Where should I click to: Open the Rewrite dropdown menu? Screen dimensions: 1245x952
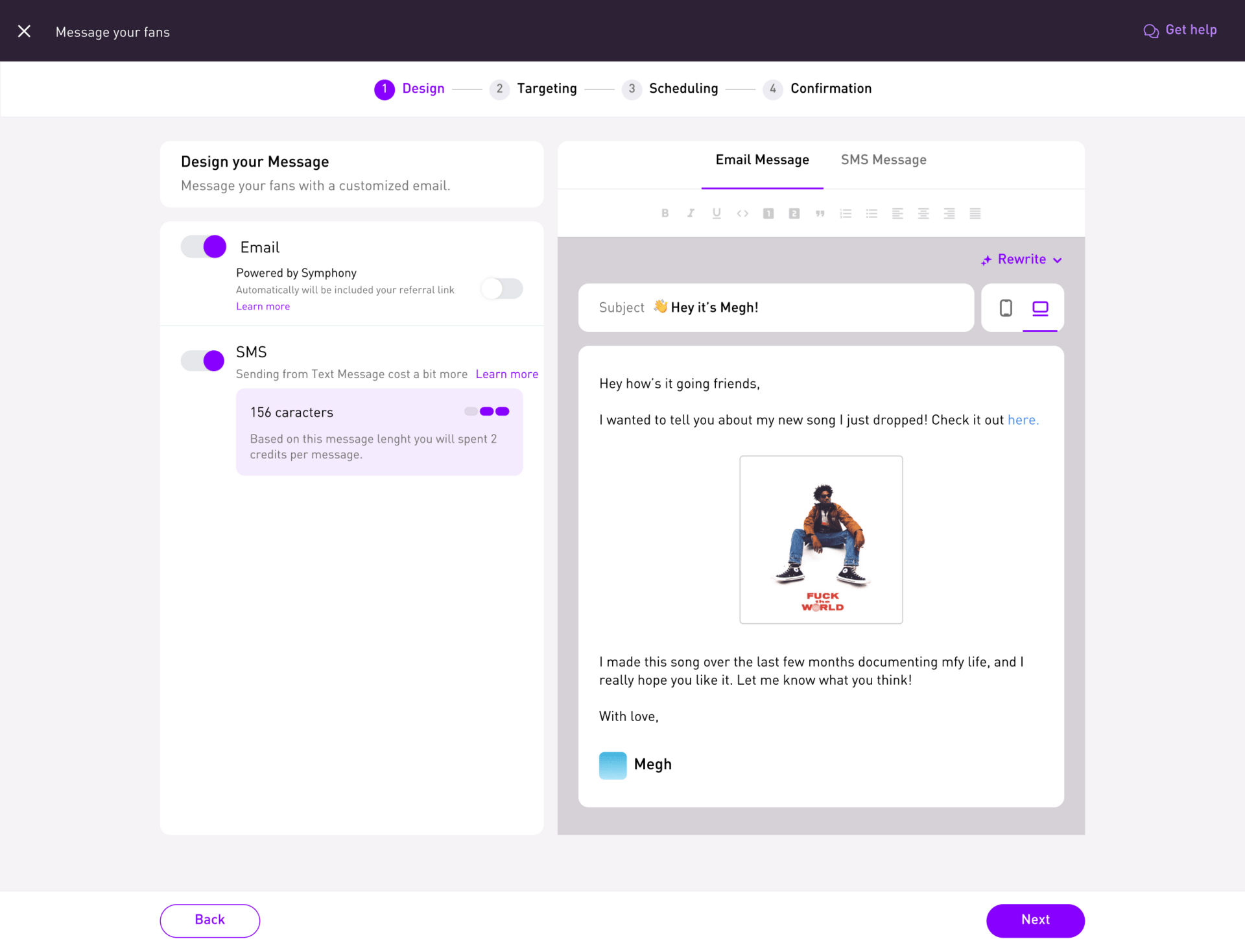[1021, 259]
